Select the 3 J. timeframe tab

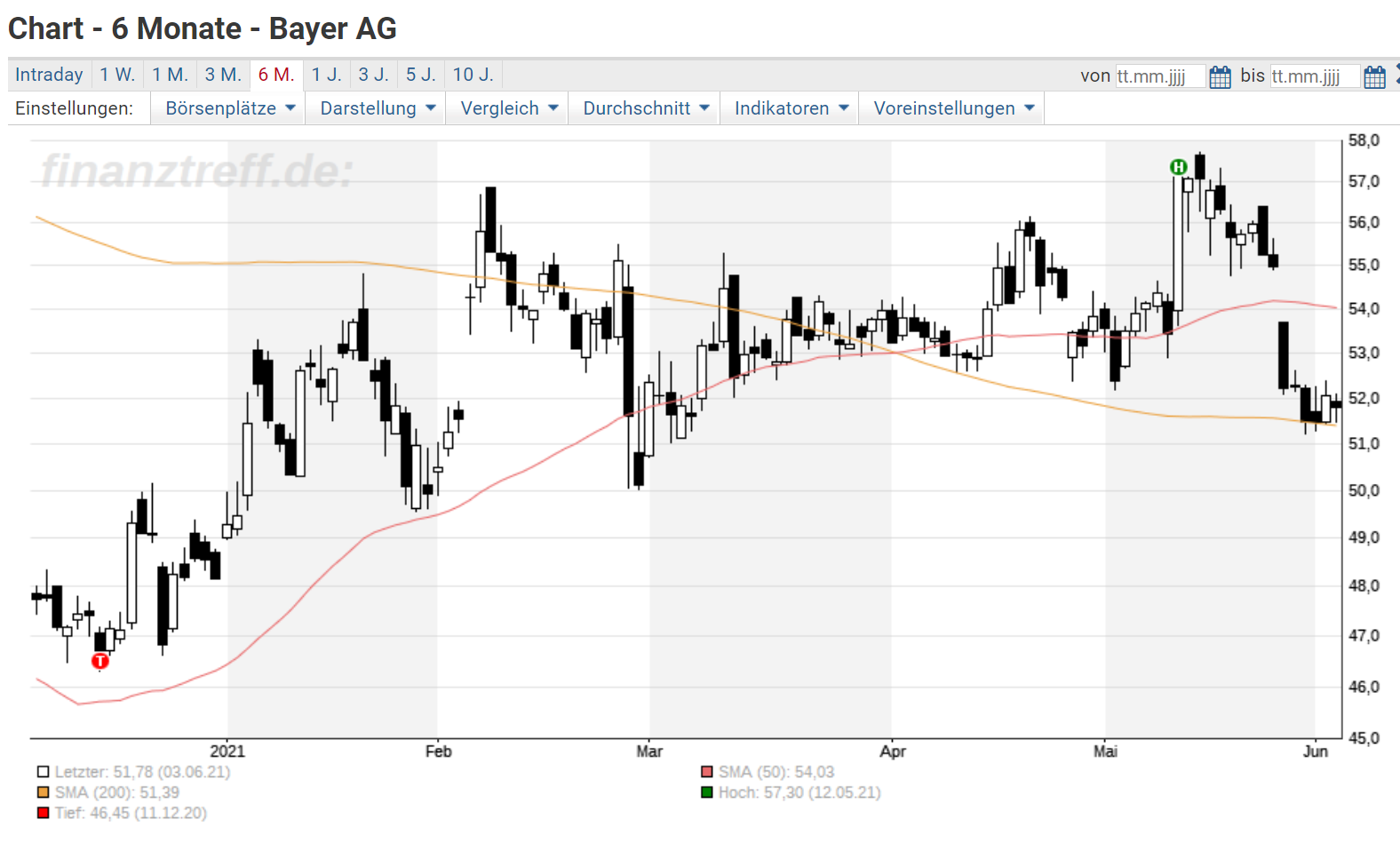coord(373,75)
